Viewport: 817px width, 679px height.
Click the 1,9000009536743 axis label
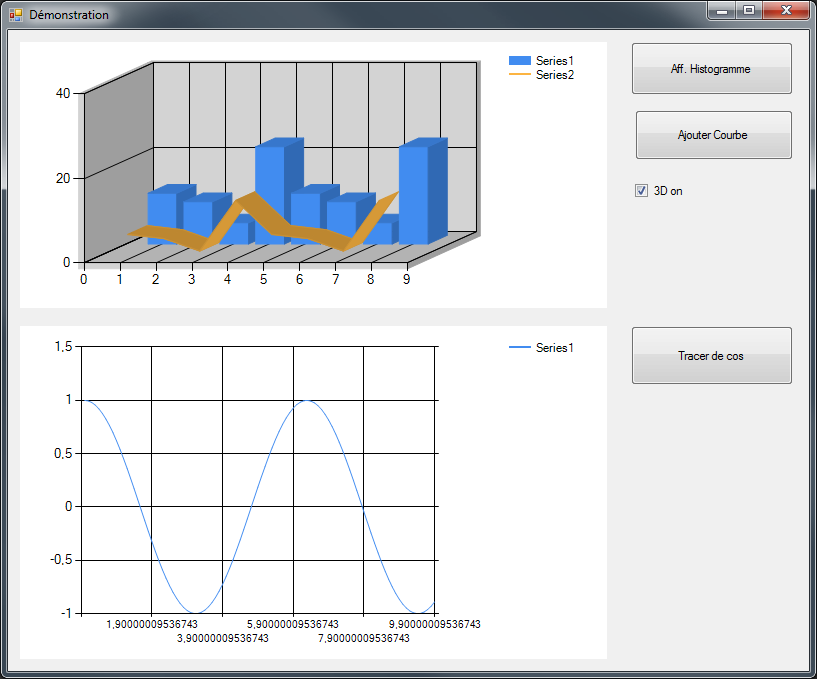coord(152,624)
